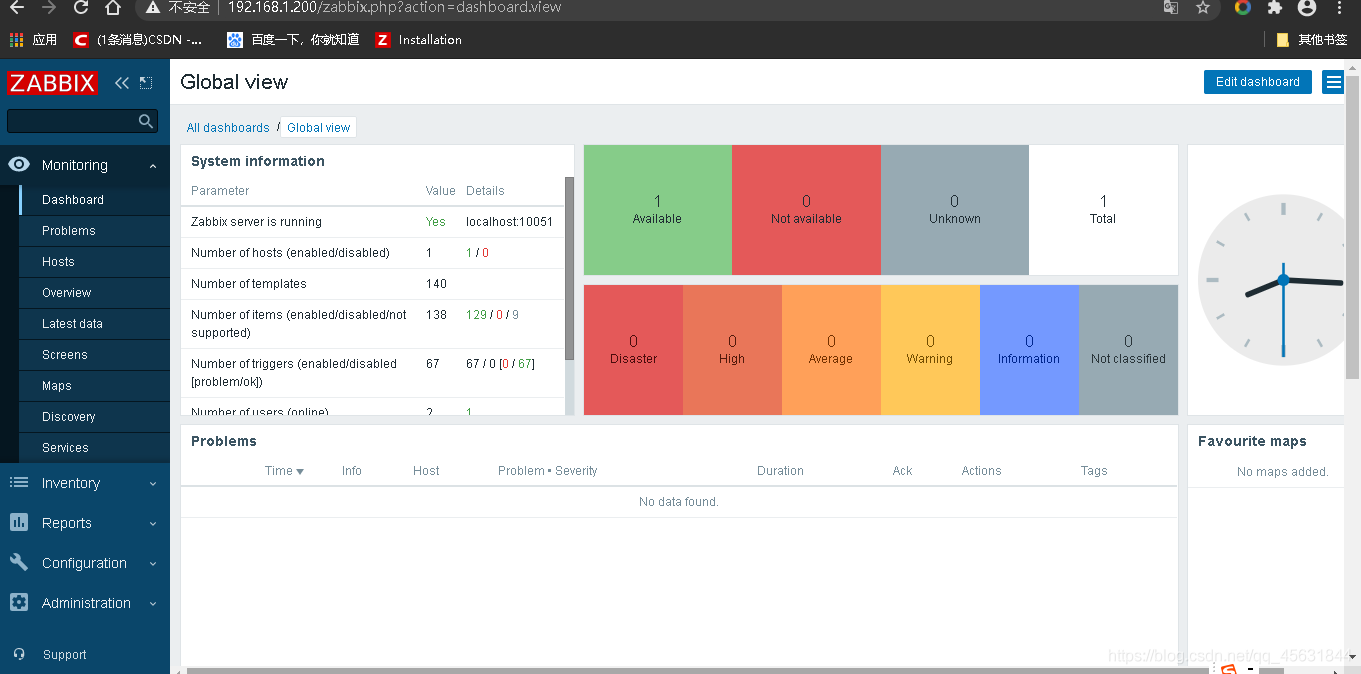Screen dimensions: 1361x674
Task: Click the translate page icon
Action: point(1171,8)
